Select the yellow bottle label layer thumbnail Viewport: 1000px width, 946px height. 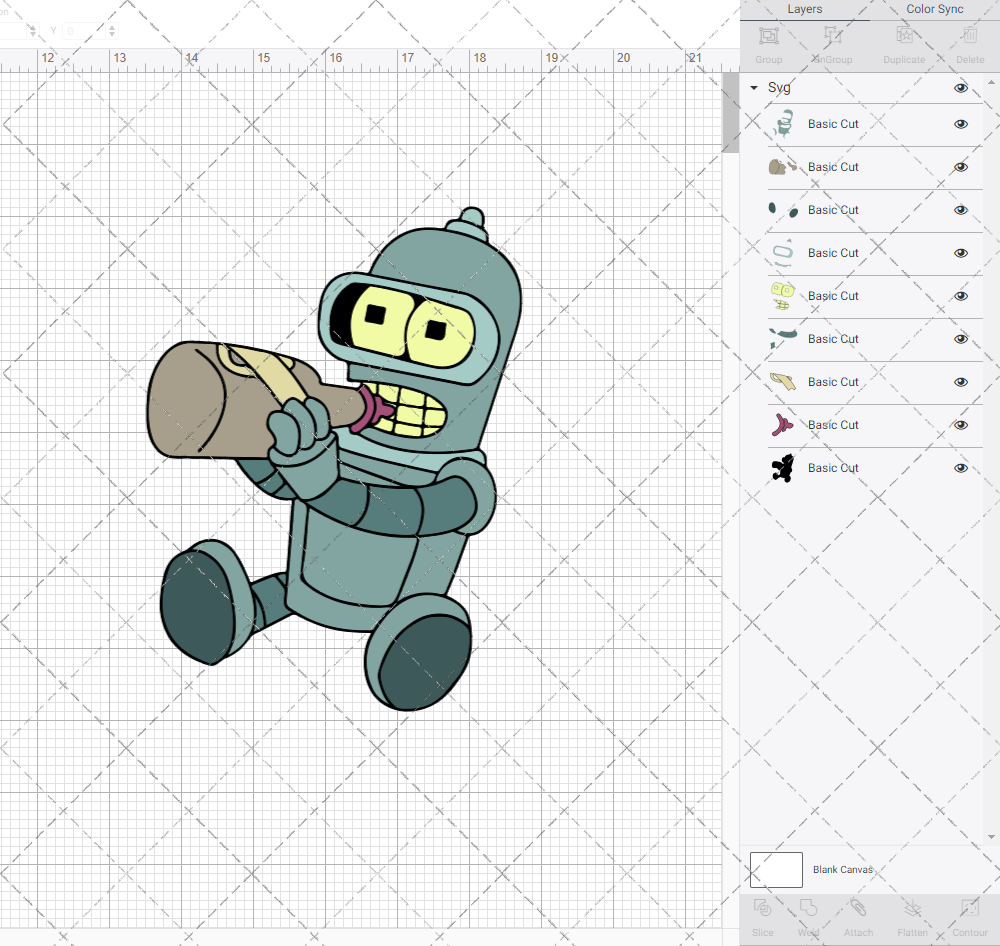click(x=783, y=382)
